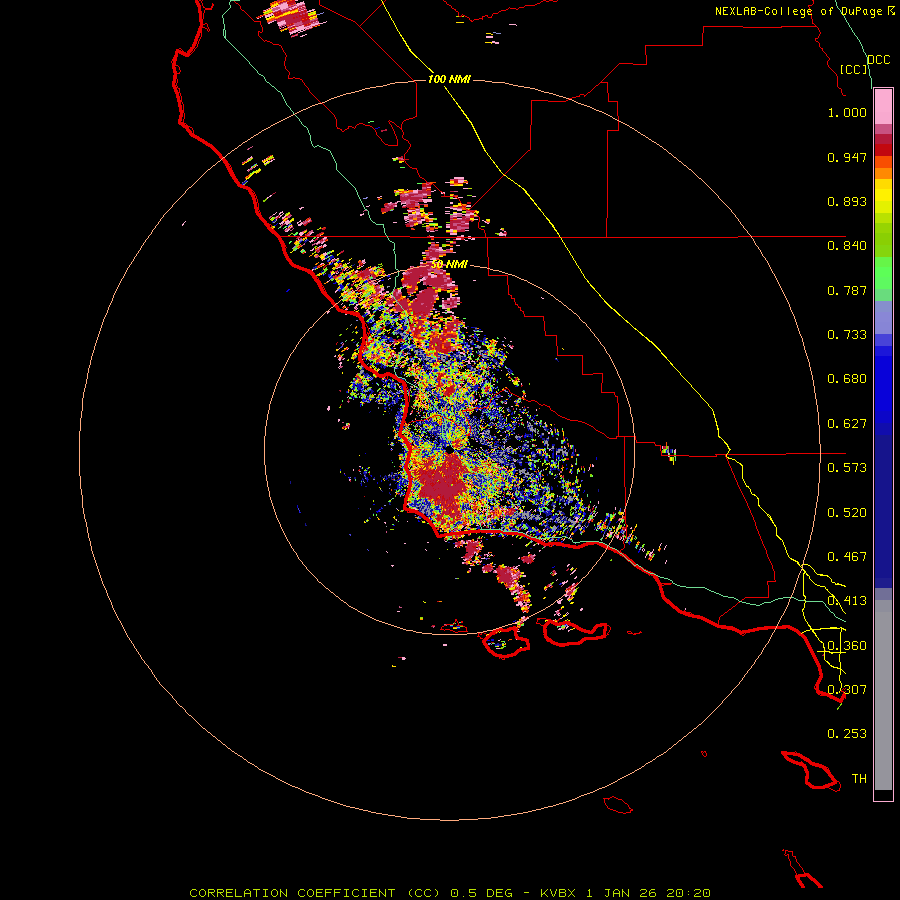
Task: Click the 0.680 scale value
Action: point(847,379)
